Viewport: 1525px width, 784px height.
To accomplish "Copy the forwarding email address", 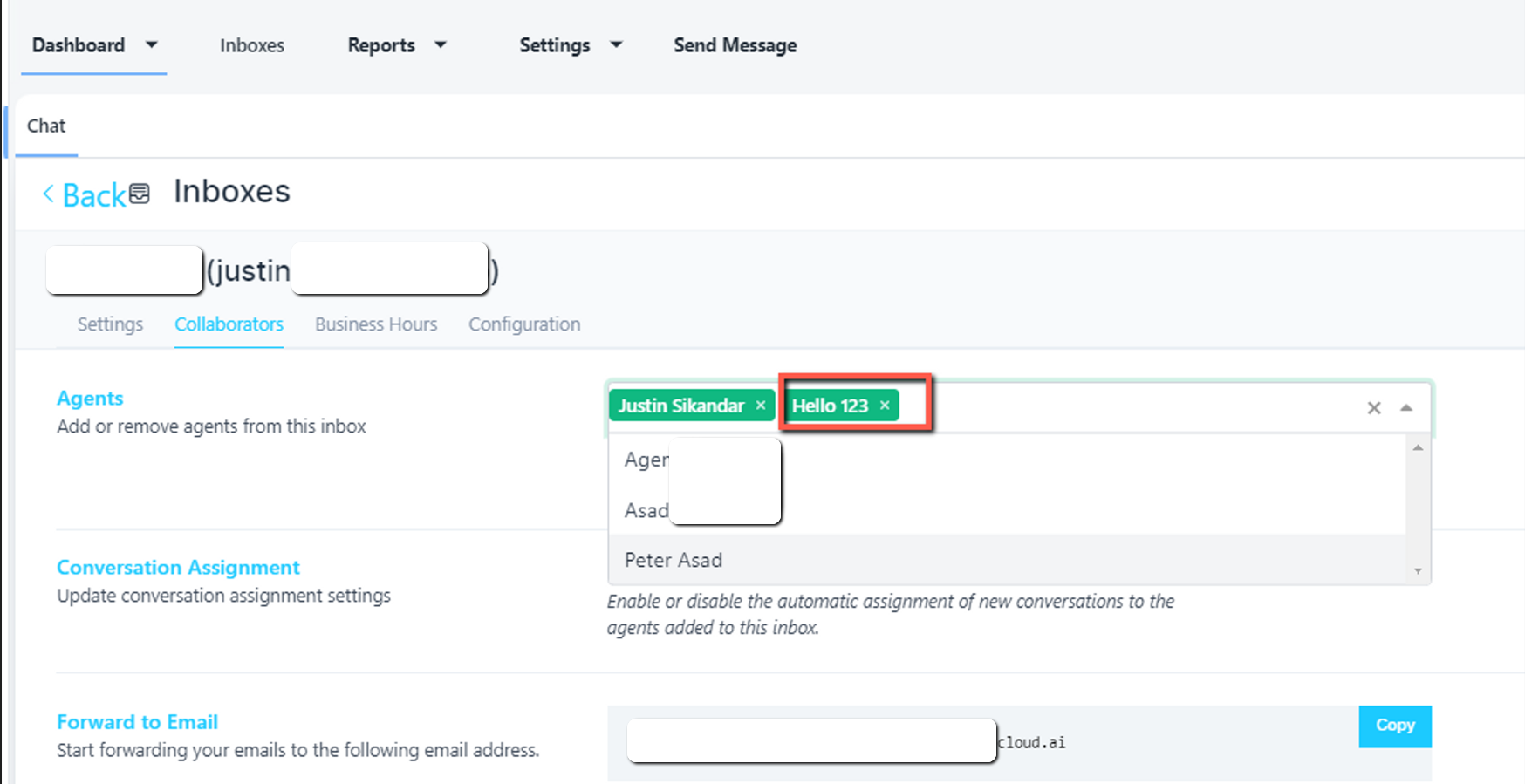I will [1394, 726].
